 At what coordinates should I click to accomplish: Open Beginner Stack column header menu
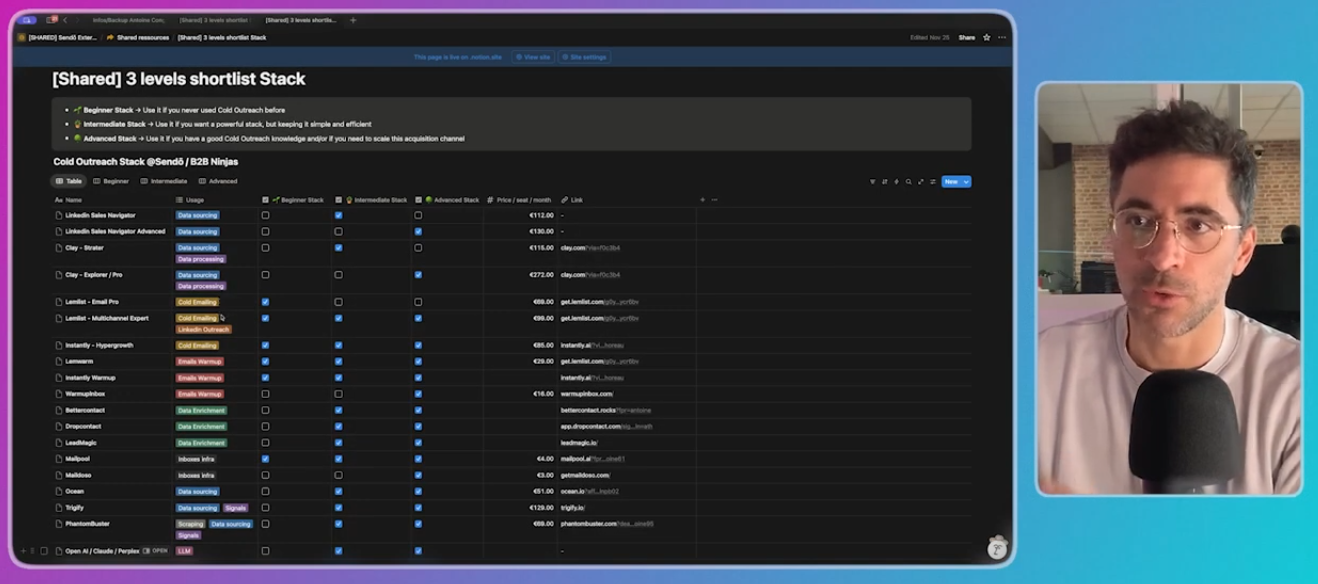pyautogui.click(x=293, y=200)
